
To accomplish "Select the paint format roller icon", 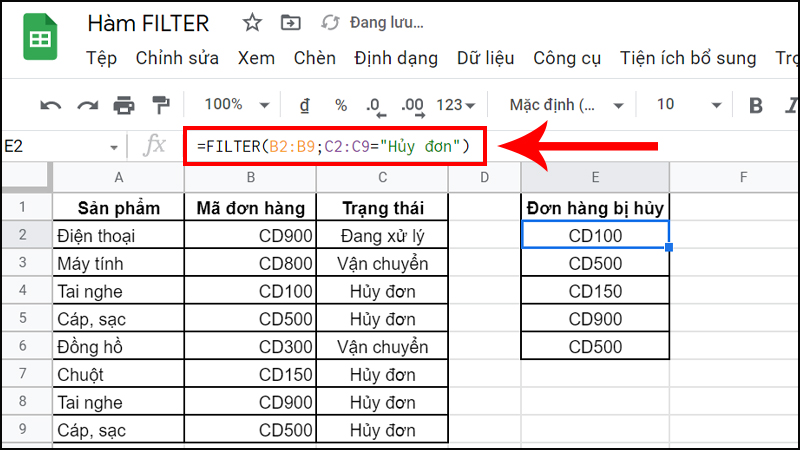I will [160, 105].
